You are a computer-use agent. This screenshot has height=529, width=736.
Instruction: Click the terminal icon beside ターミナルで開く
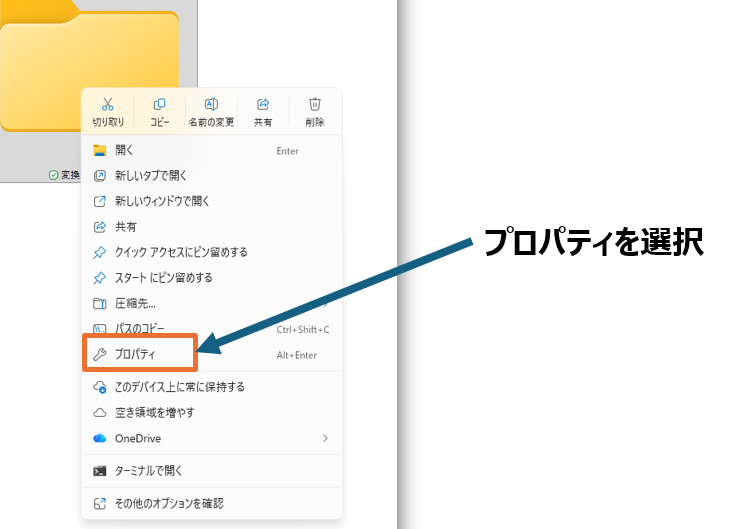[100, 471]
